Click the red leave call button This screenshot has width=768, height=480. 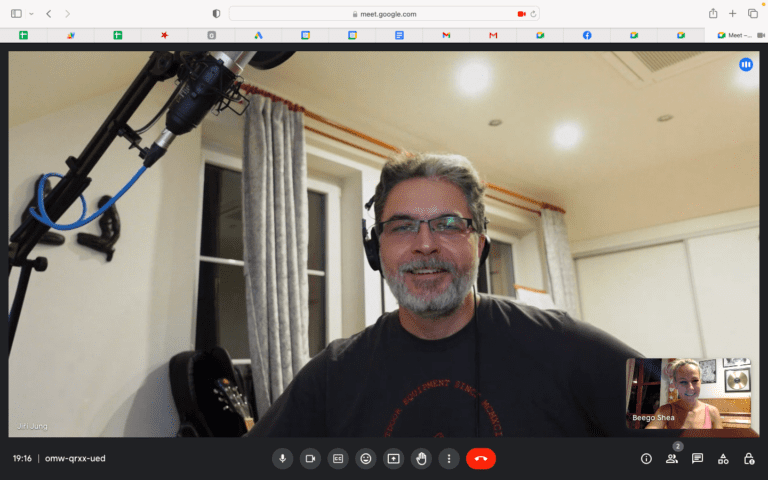[481, 458]
